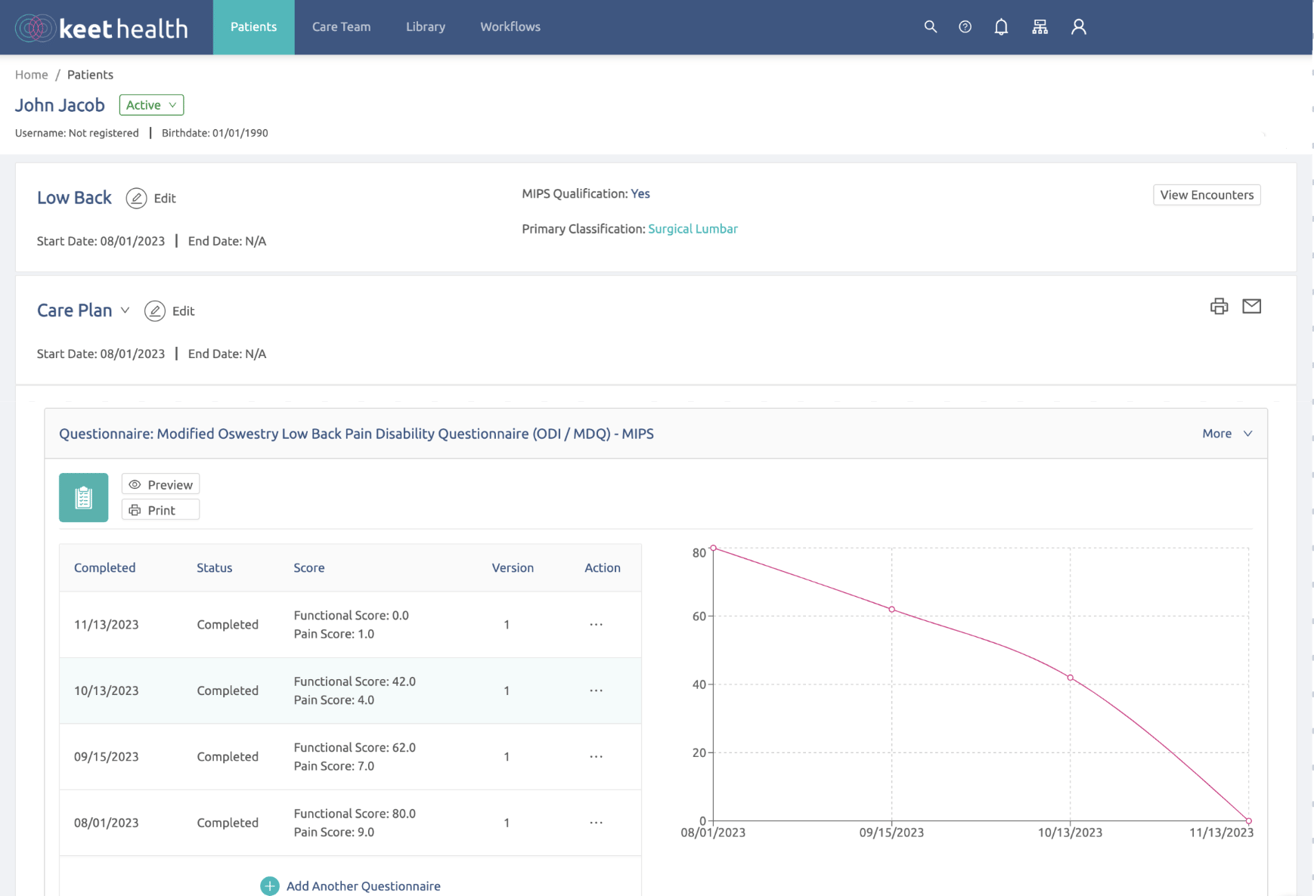Print the Care Plan using the printer icon

click(x=1219, y=306)
